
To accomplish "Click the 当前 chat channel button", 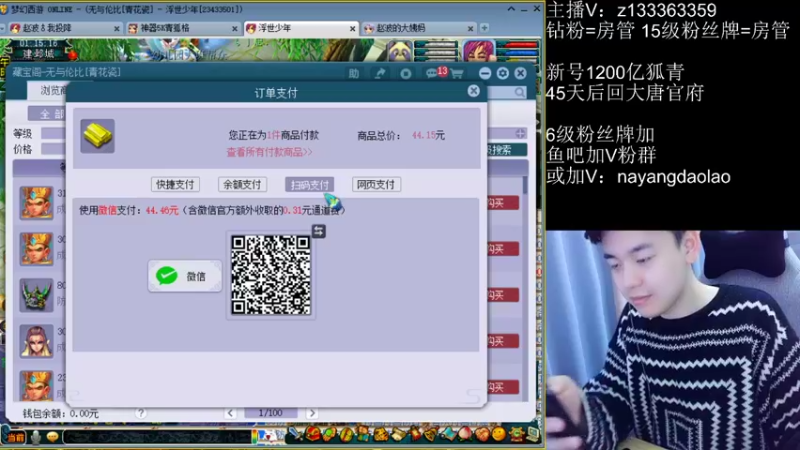I will coord(15,437).
